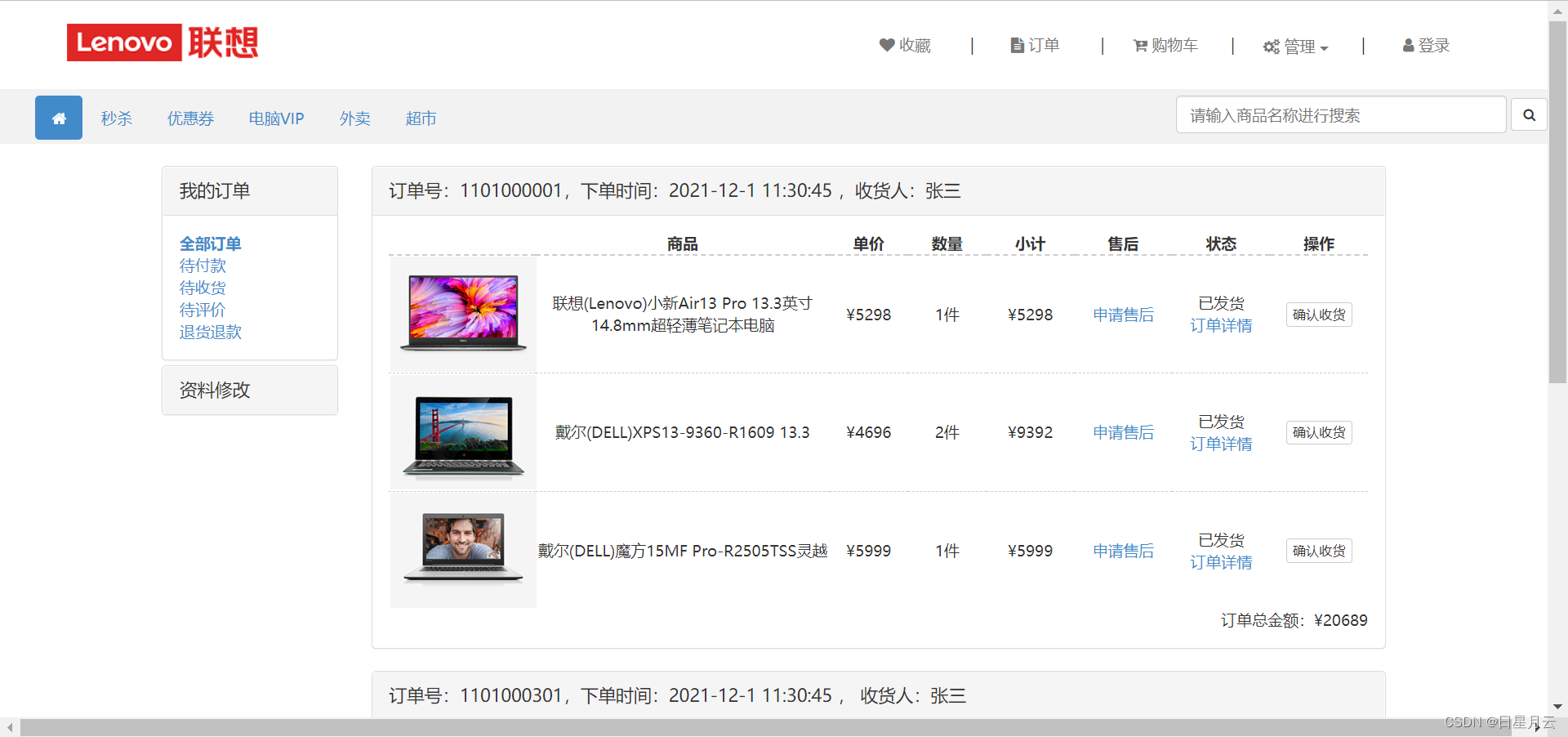Click the 订单总金额: ¥20689 text
Image resolution: width=1568 pixels, height=737 pixels.
[x=1294, y=620]
